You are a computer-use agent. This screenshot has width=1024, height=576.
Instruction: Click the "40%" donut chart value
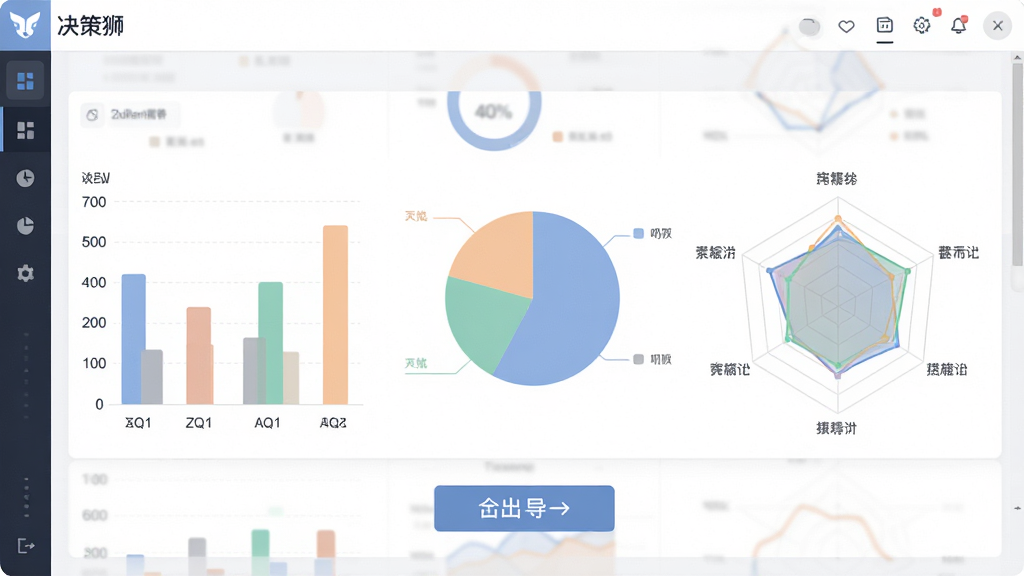(493, 112)
